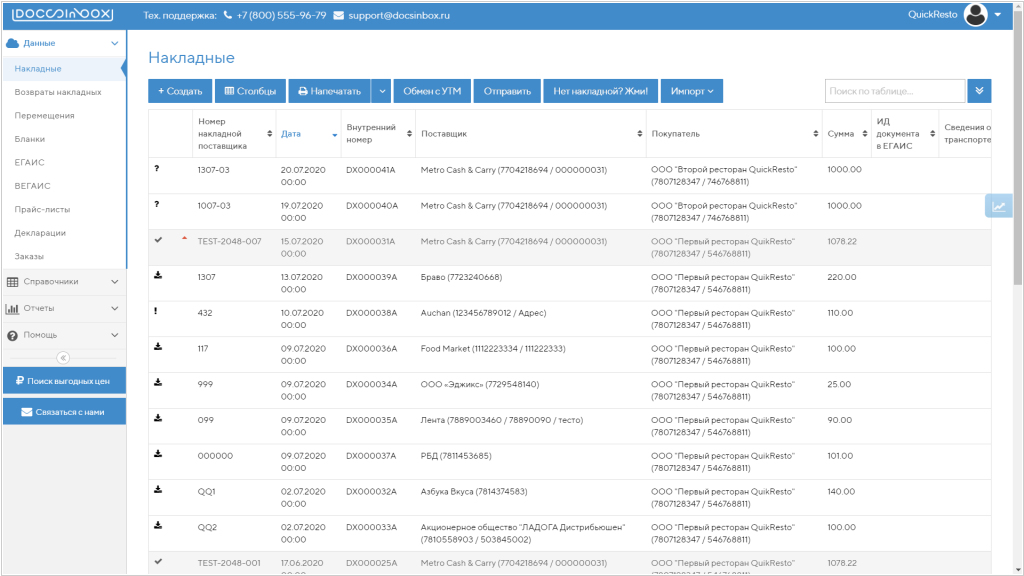Click the Создать button
The height and width of the screenshot is (576, 1024).
pos(180,91)
